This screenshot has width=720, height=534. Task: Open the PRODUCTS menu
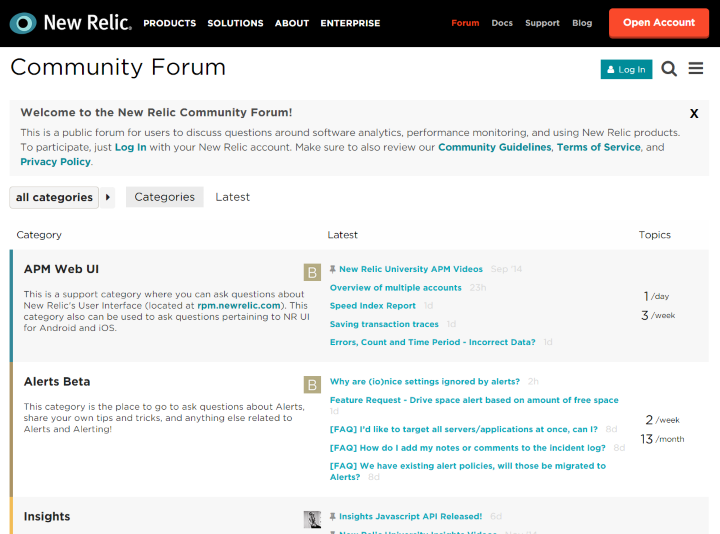click(169, 23)
